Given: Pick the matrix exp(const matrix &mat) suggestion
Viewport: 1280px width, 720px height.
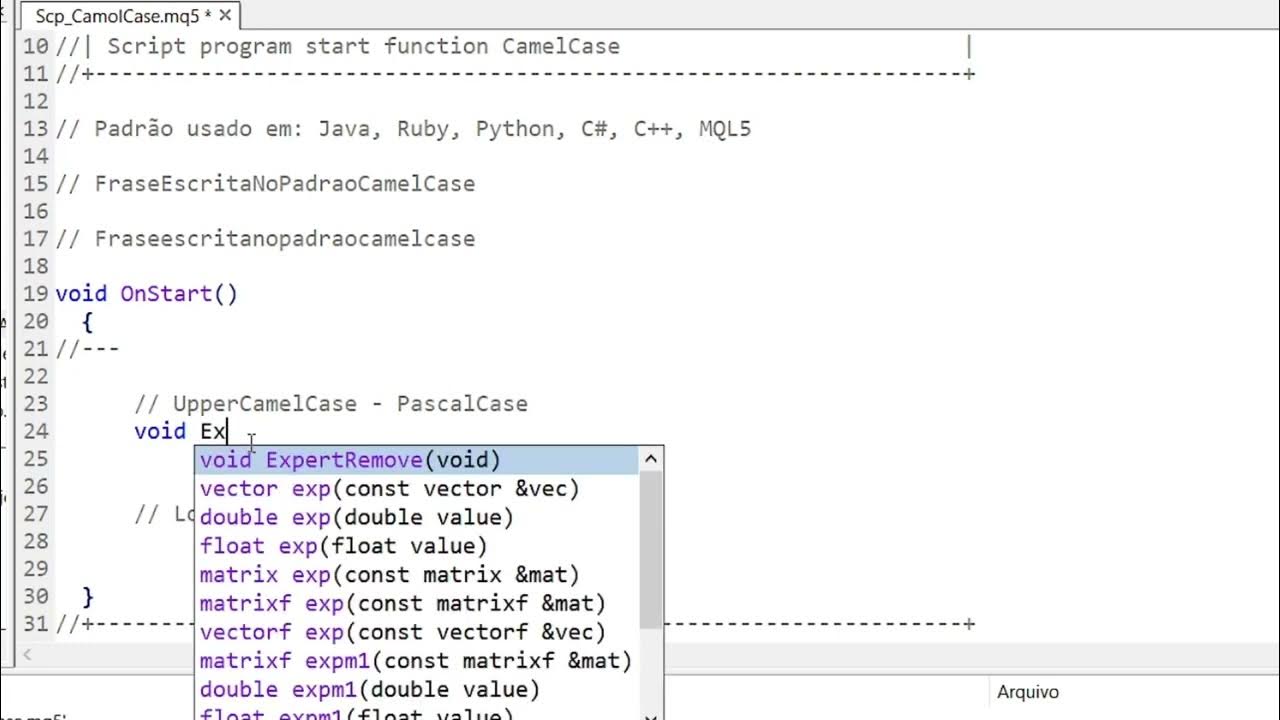Looking at the screenshot, I should click(x=389, y=575).
